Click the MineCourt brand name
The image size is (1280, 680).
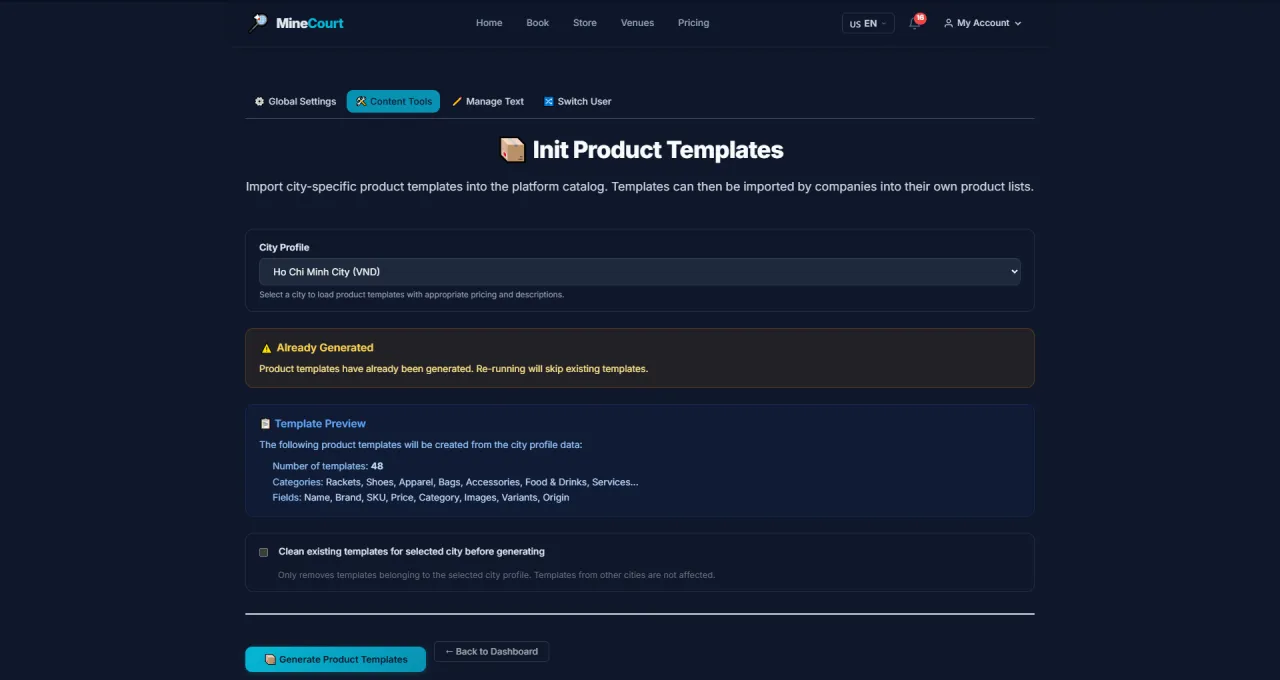coord(310,23)
